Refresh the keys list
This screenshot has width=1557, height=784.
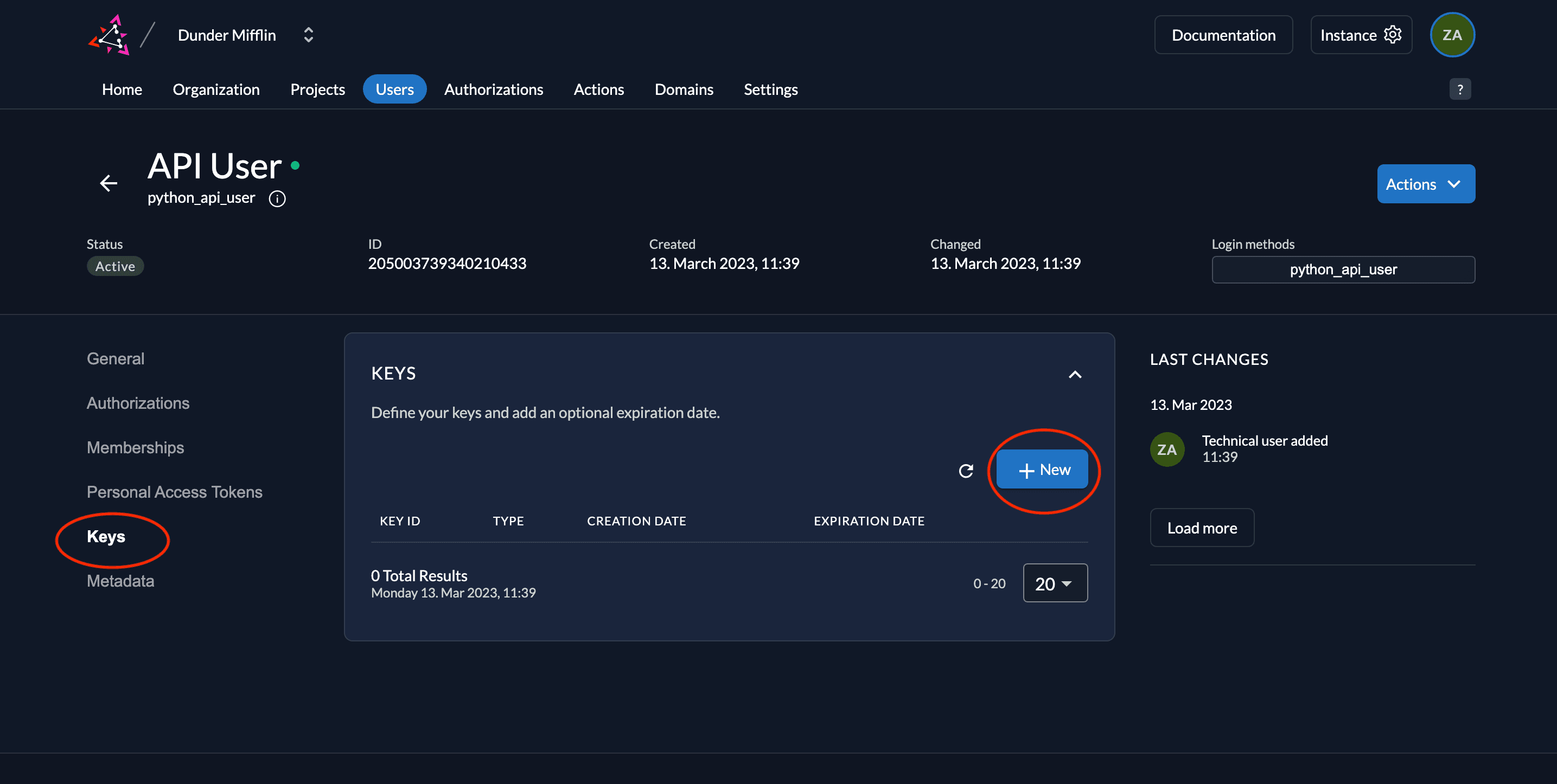966,470
